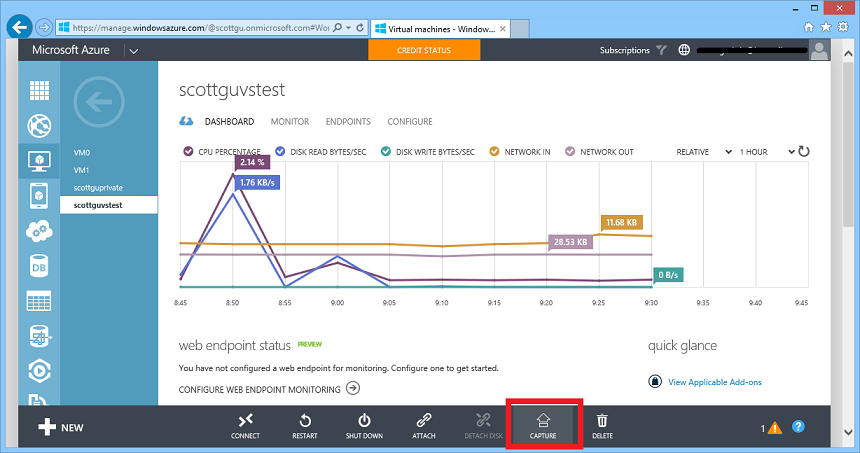Open the Cloud Services gears icon in sidebar
The height and width of the screenshot is (453, 860).
click(x=39, y=231)
